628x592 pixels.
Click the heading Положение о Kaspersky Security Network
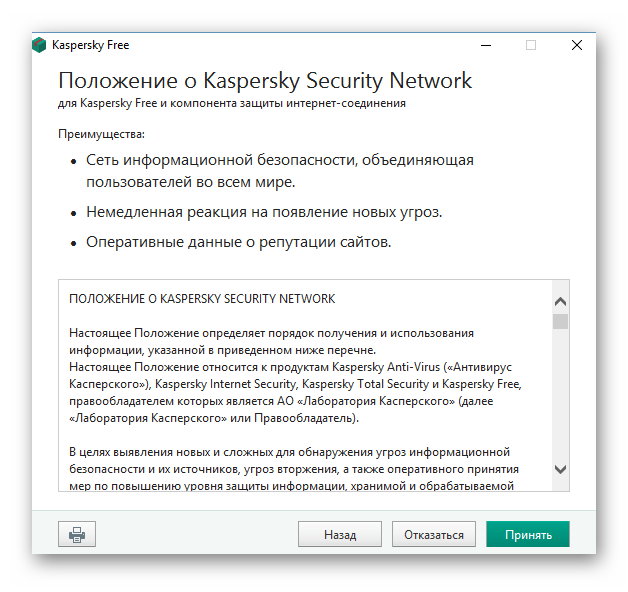[x=265, y=81]
